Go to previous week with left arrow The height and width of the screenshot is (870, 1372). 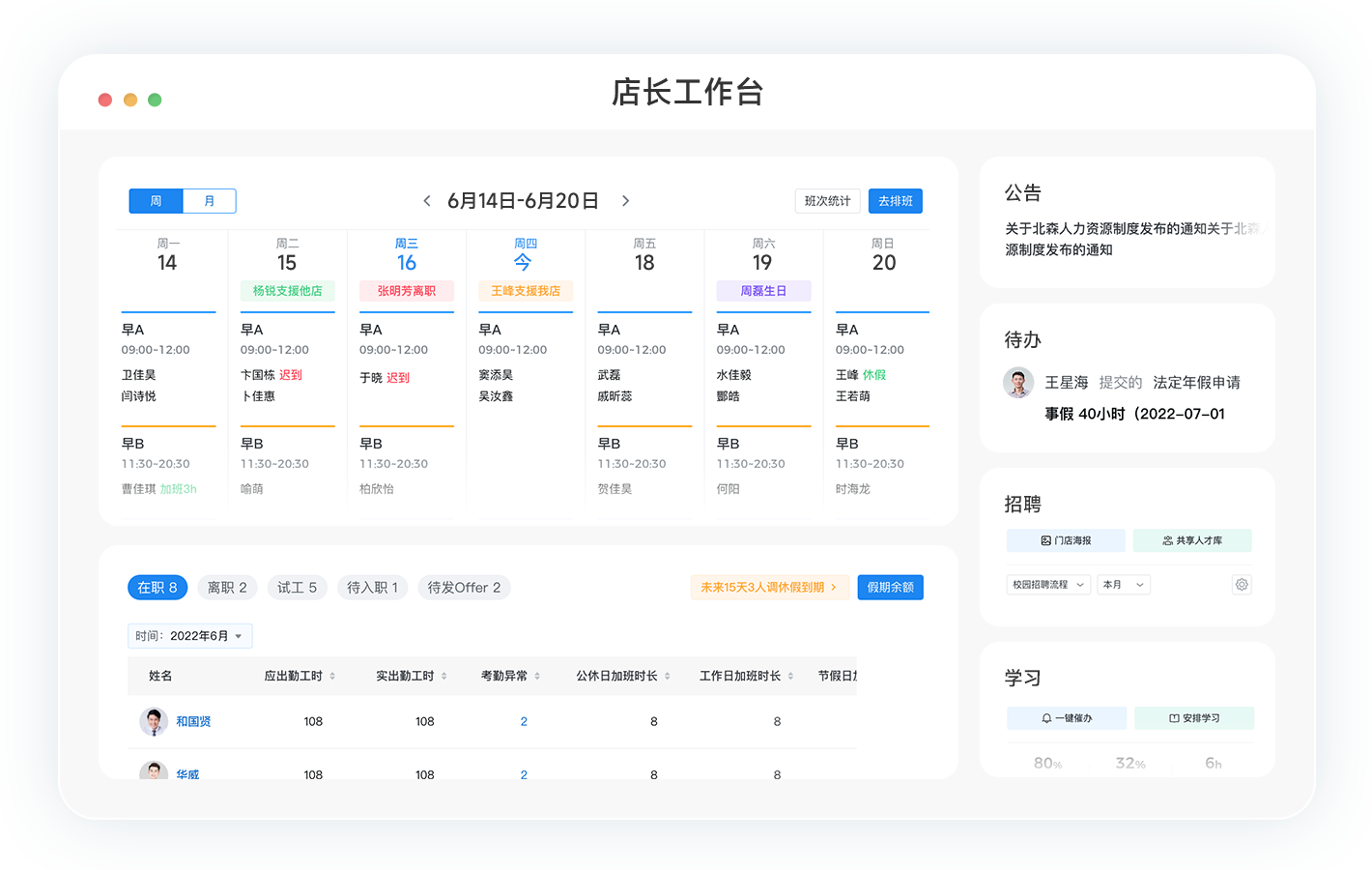(427, 201)
